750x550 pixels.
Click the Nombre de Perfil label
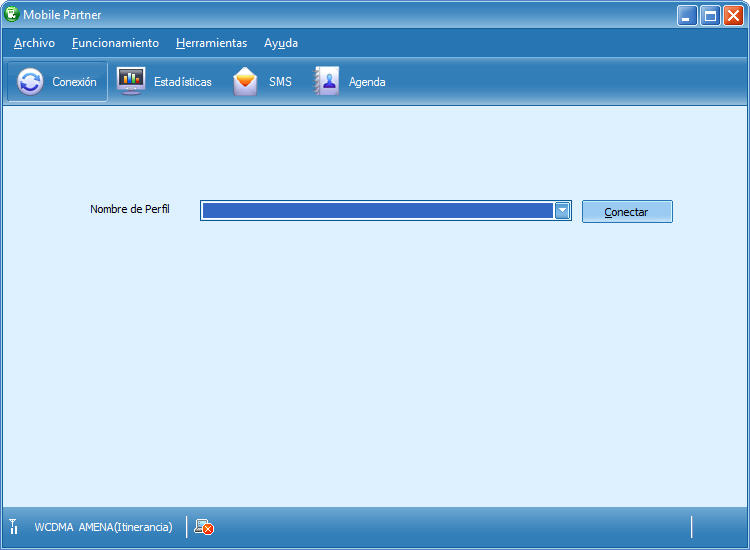[x=130, y=209]
